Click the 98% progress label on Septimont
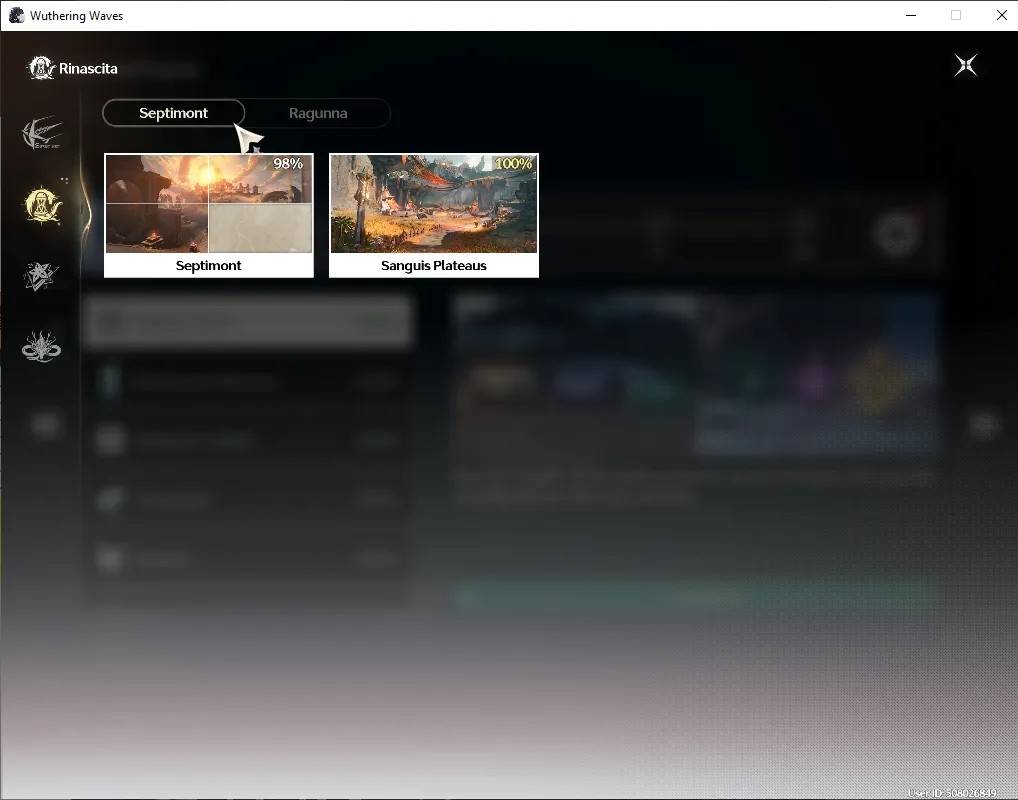 click(288, 164)
